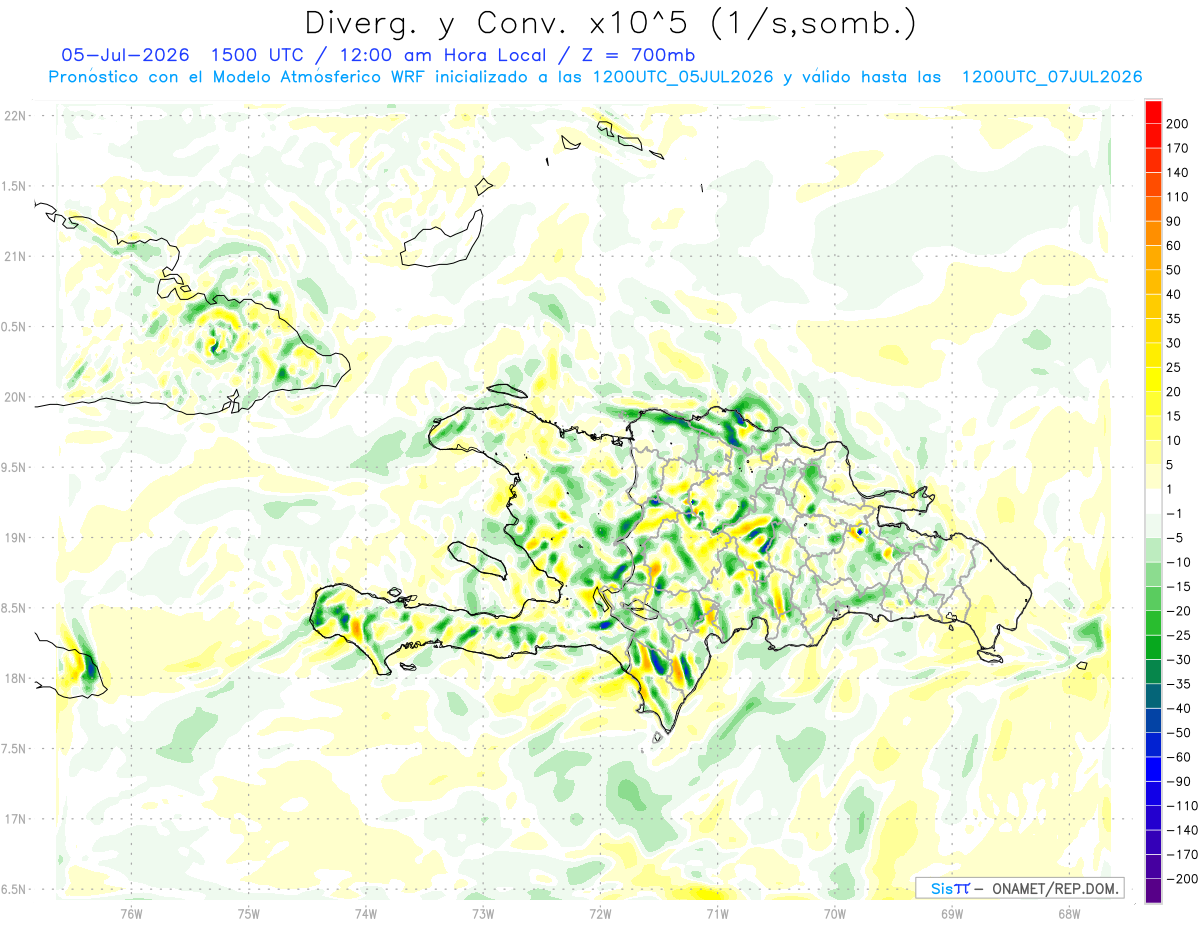
Task: Select the '75W' longitude label
Action: pyautogui.click(x=249, y=913)
